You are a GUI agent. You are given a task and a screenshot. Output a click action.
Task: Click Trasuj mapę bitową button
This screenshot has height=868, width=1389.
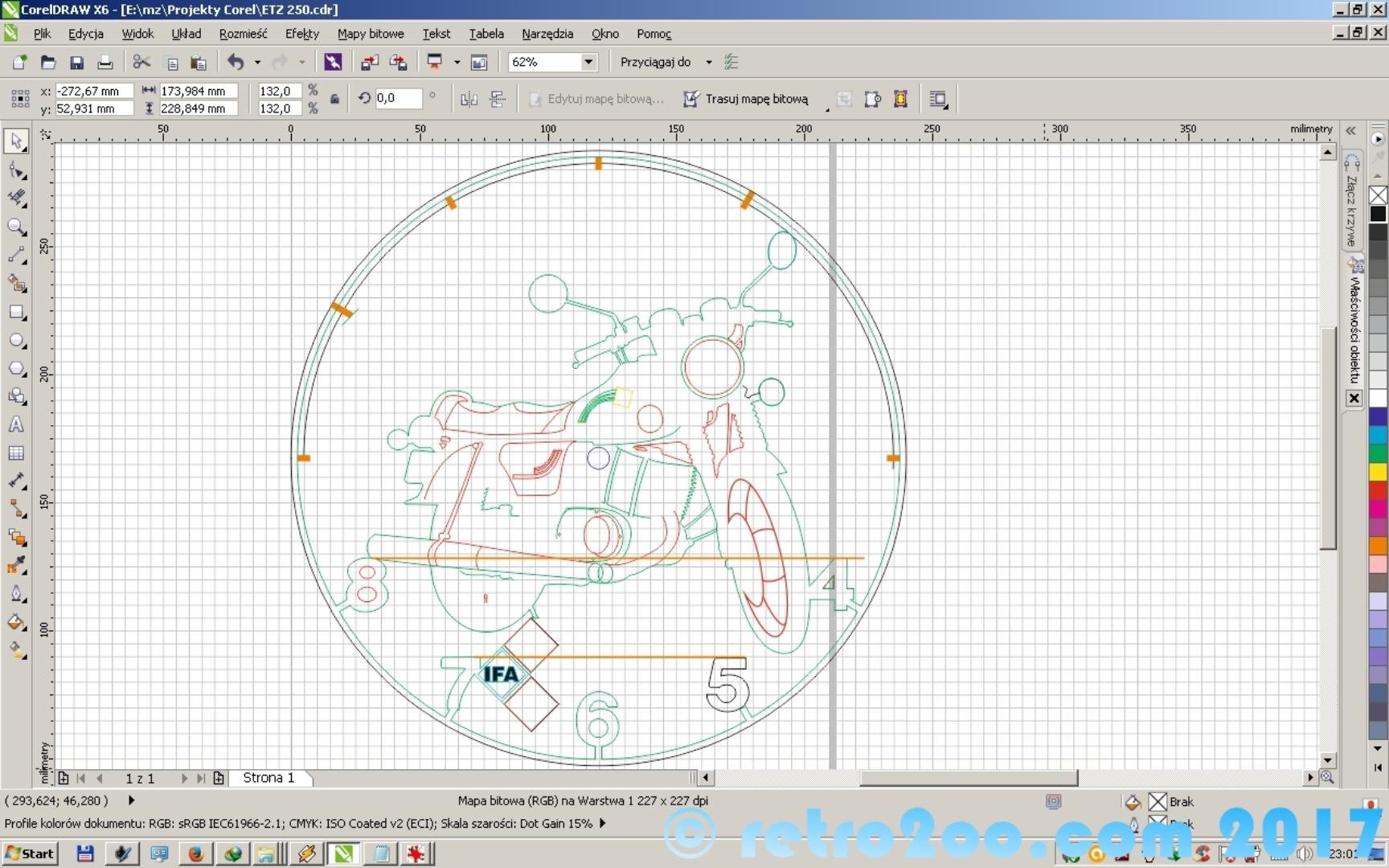[746, 99]
